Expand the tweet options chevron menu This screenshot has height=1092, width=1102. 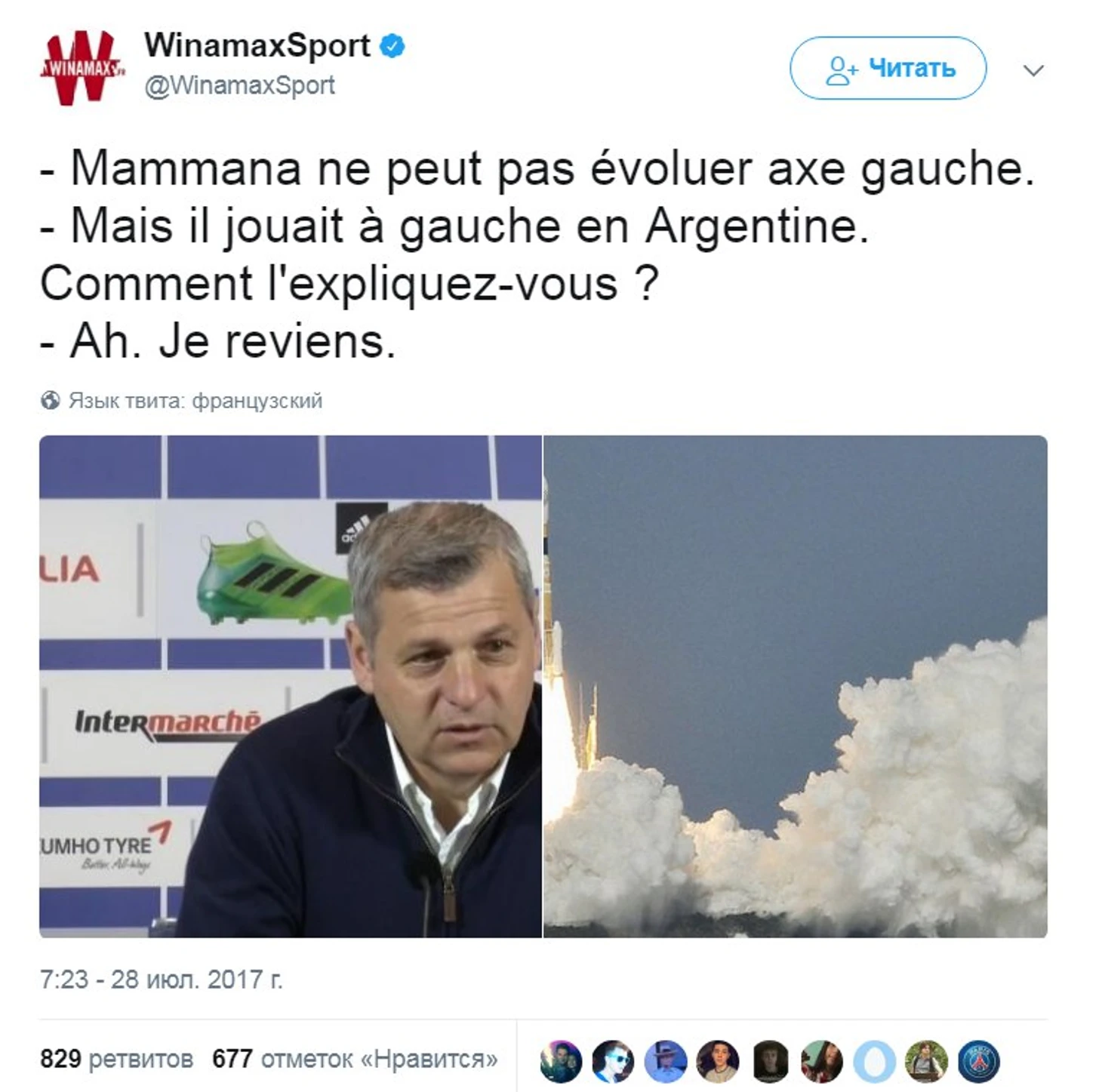(1033, 70)
